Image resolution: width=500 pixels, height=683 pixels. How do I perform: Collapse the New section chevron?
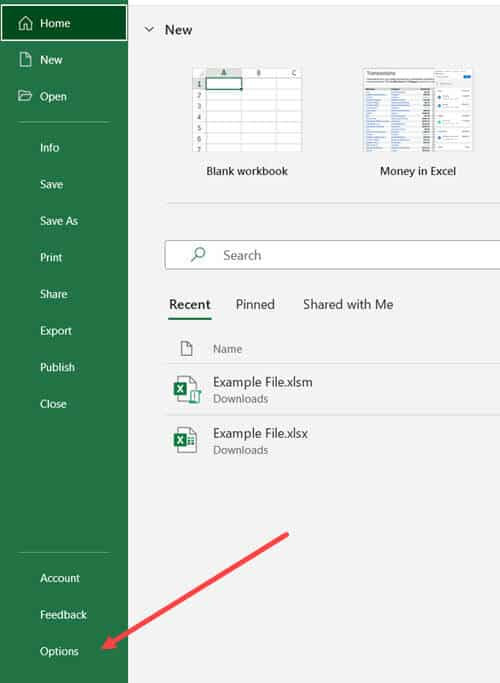[149, 30]
